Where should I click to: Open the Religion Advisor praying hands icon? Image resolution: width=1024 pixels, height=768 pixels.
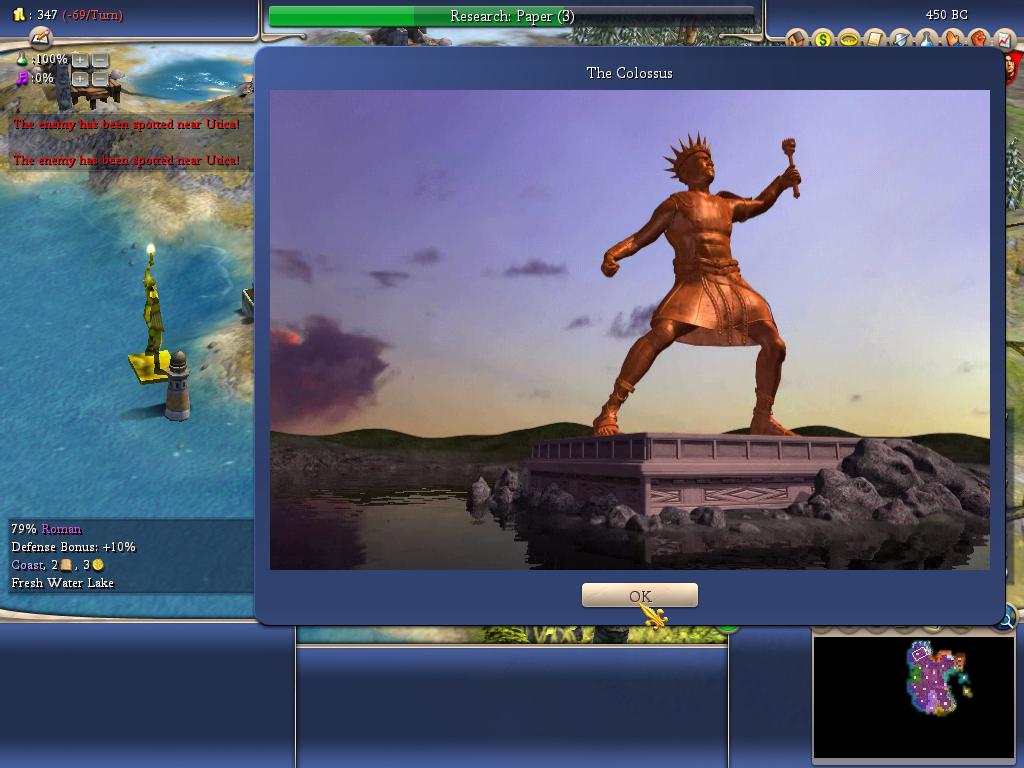click(953, 38)
